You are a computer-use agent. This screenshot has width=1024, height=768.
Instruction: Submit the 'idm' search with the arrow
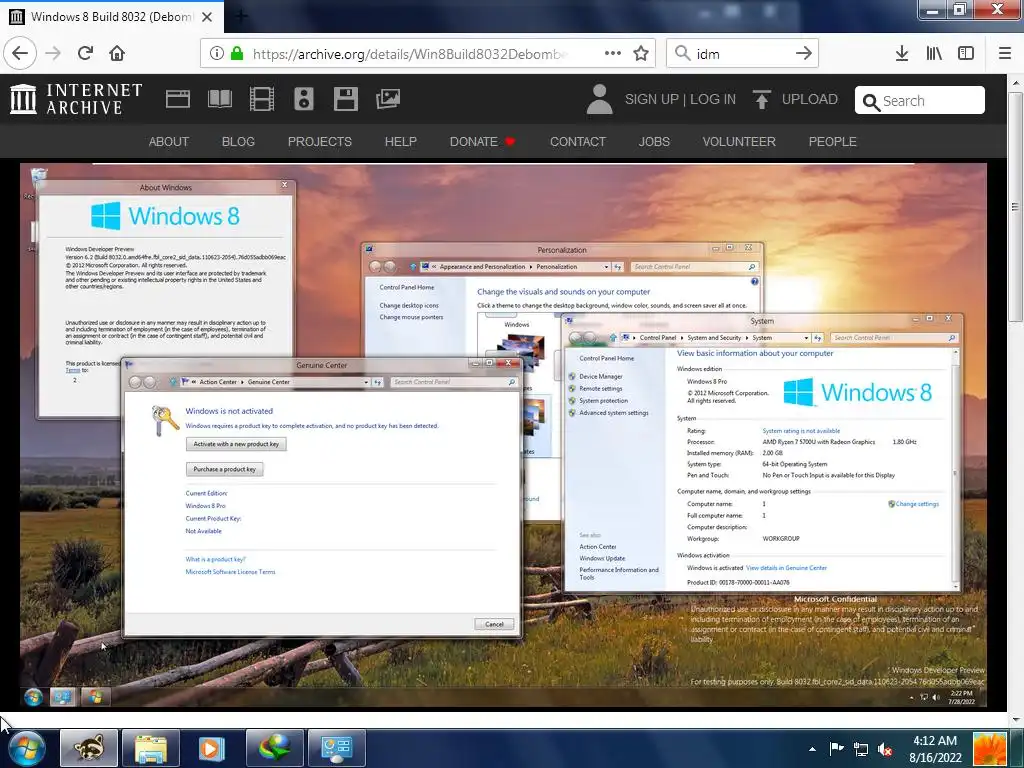click(x=804, y=53)
